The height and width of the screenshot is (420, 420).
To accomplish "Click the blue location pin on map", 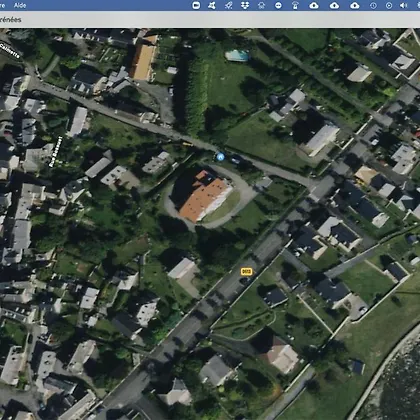I will click(x=220, y=157).
